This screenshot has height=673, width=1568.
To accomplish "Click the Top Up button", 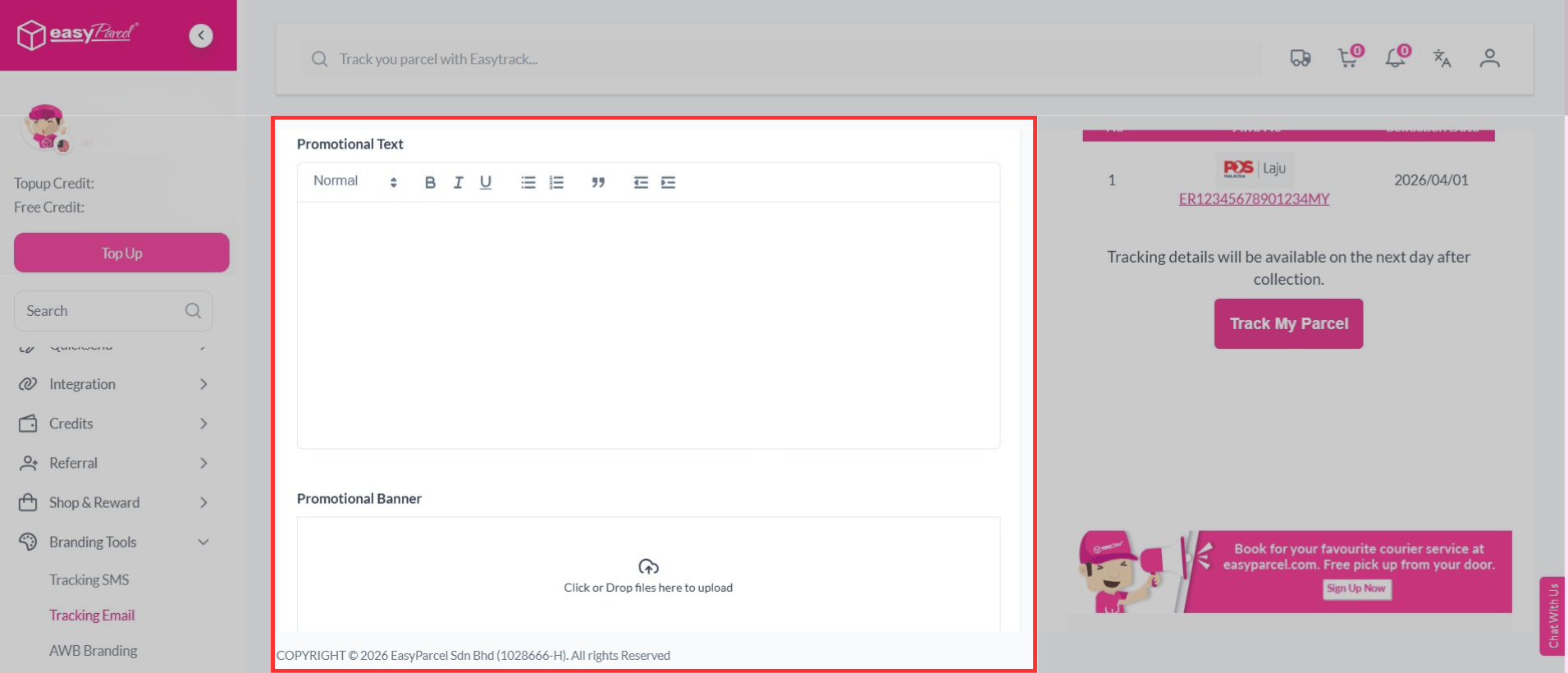I will coord(121,253).
